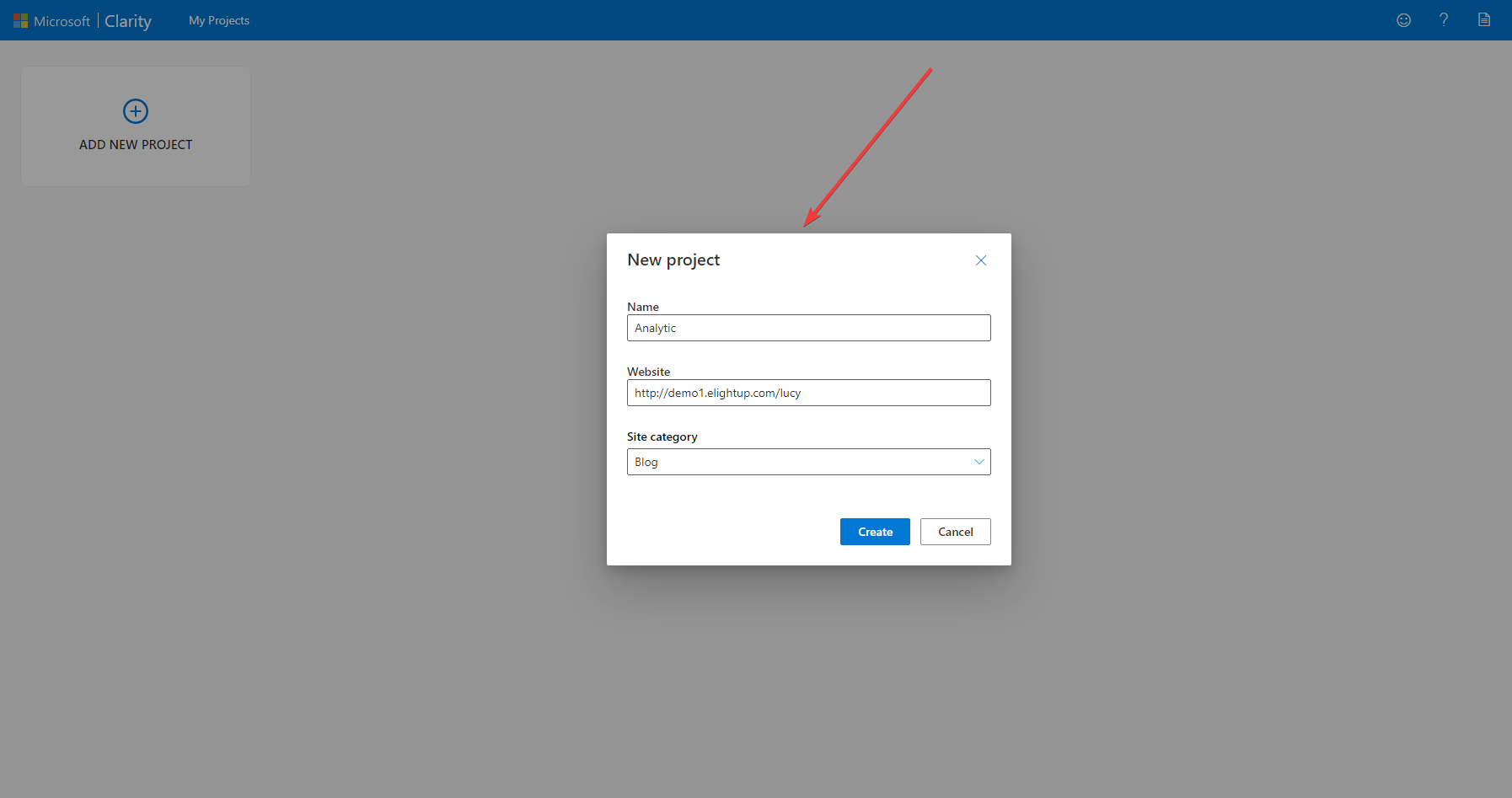Viewport: 1512px width, 798px height.
Task: Click the Site category dropdown chevron
Action: click(x=979, y=462)
